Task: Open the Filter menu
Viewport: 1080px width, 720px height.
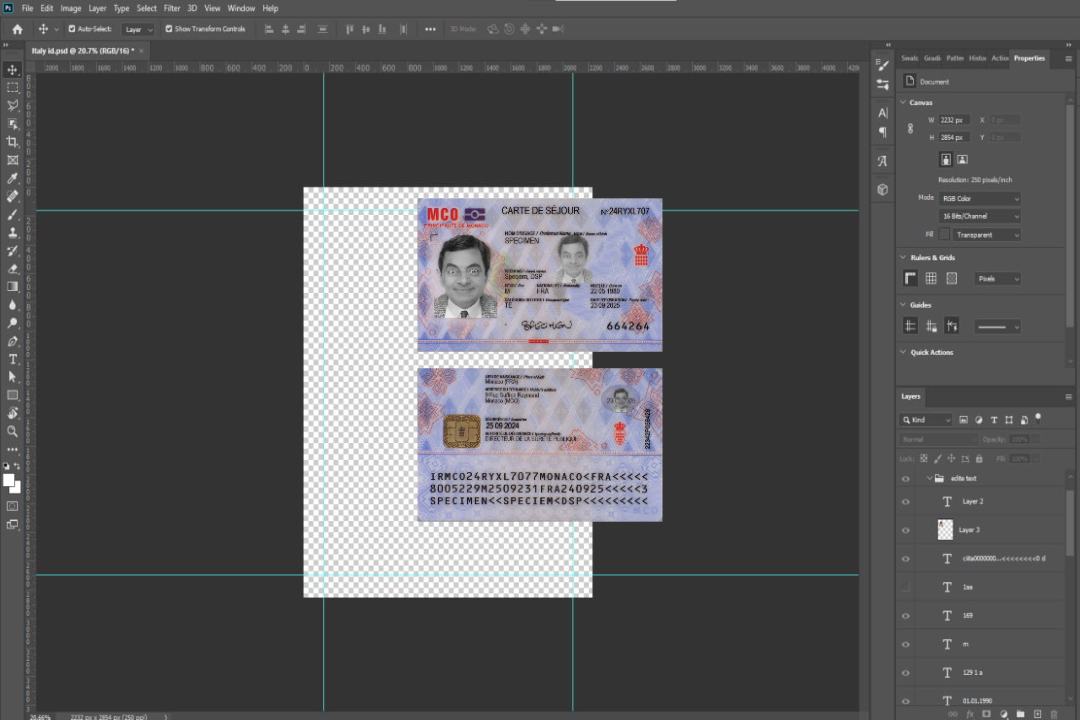Action: pyautogui.click(x=172, y=8)
